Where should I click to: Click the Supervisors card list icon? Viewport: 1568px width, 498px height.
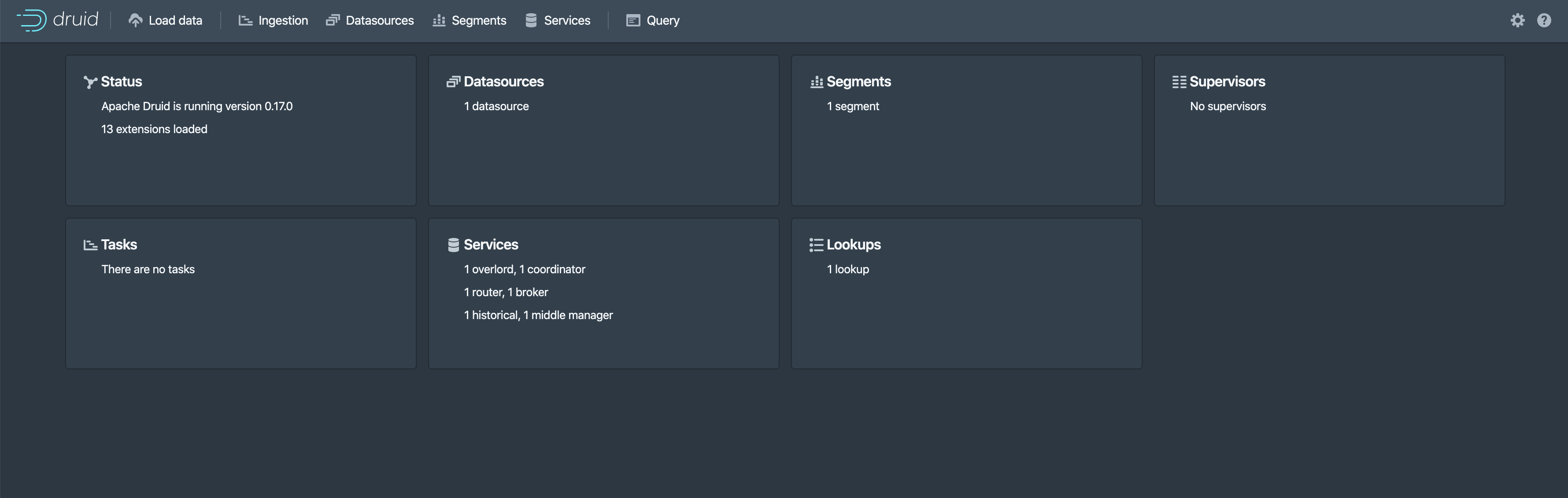[x=1179, y=82]
